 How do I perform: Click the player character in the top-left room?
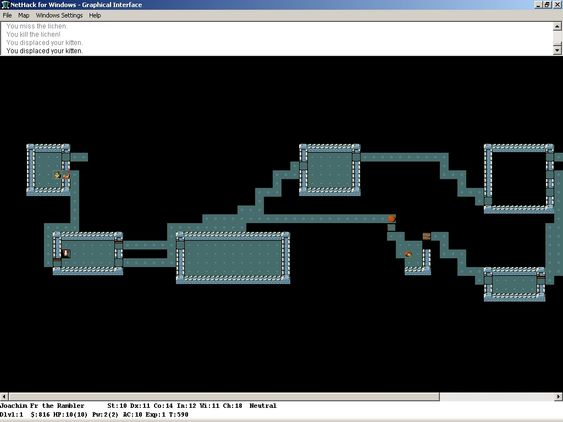point(57,175)
